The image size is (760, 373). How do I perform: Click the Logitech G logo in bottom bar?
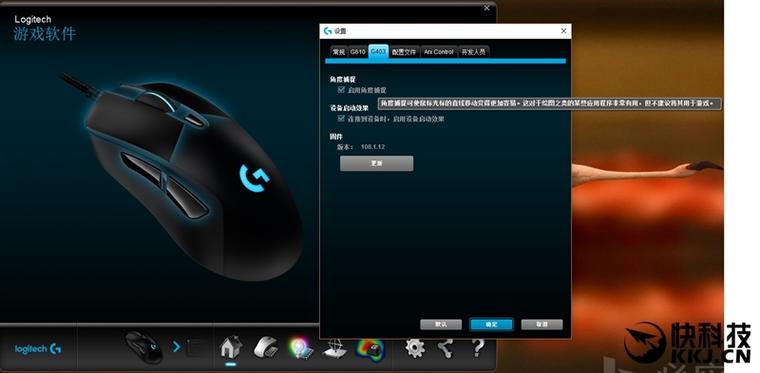pos(38,348)
